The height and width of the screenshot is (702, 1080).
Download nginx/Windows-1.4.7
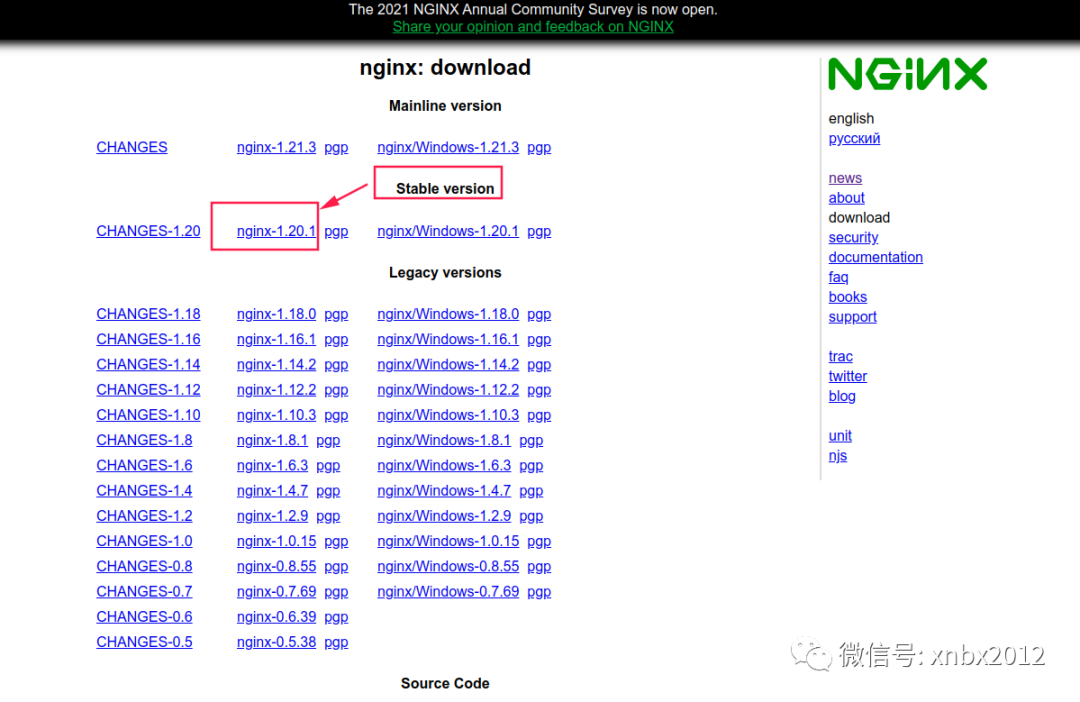coord(444,491)
